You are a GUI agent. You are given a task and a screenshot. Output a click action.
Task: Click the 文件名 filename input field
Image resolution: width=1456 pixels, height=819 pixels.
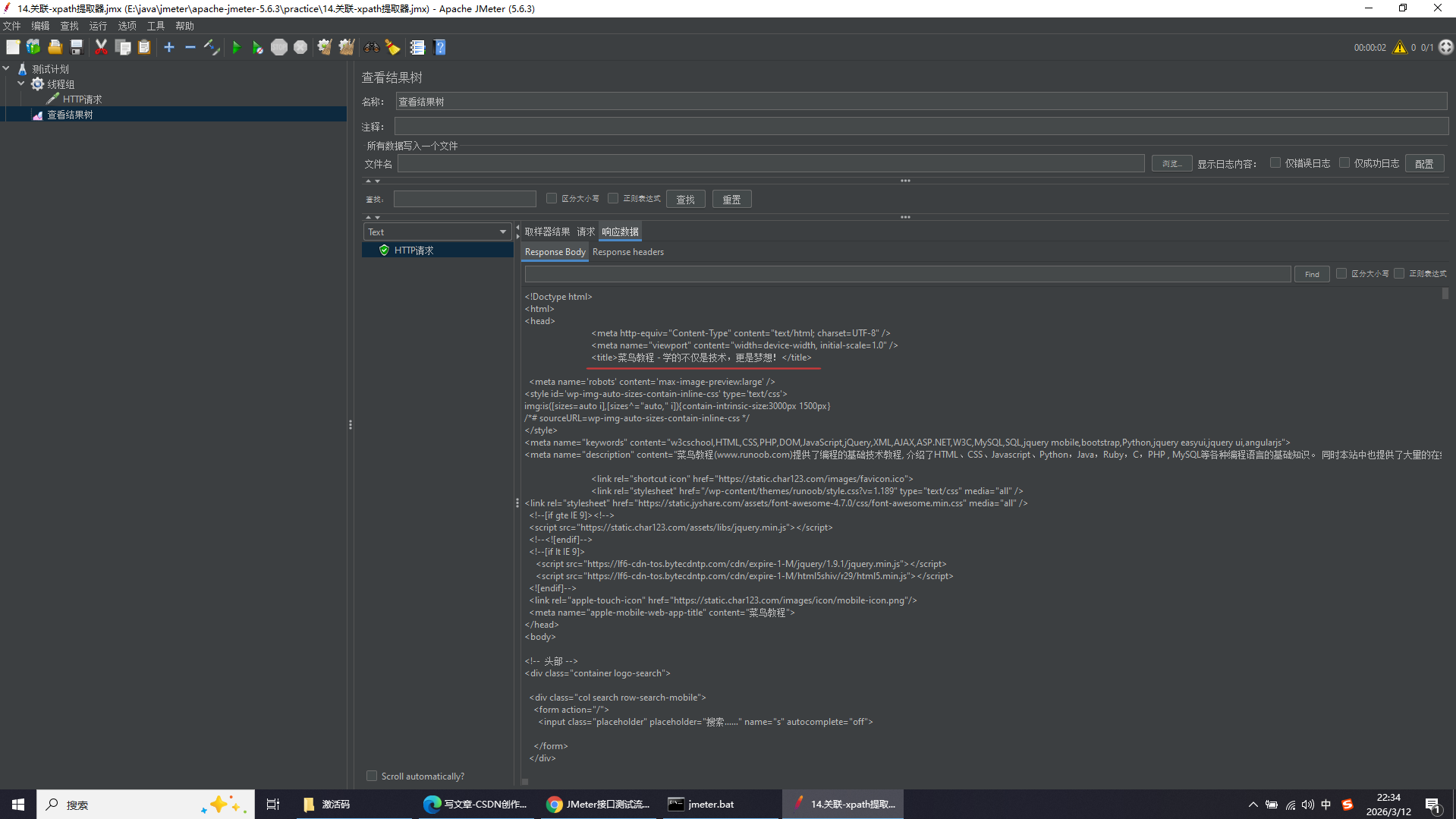771,164
